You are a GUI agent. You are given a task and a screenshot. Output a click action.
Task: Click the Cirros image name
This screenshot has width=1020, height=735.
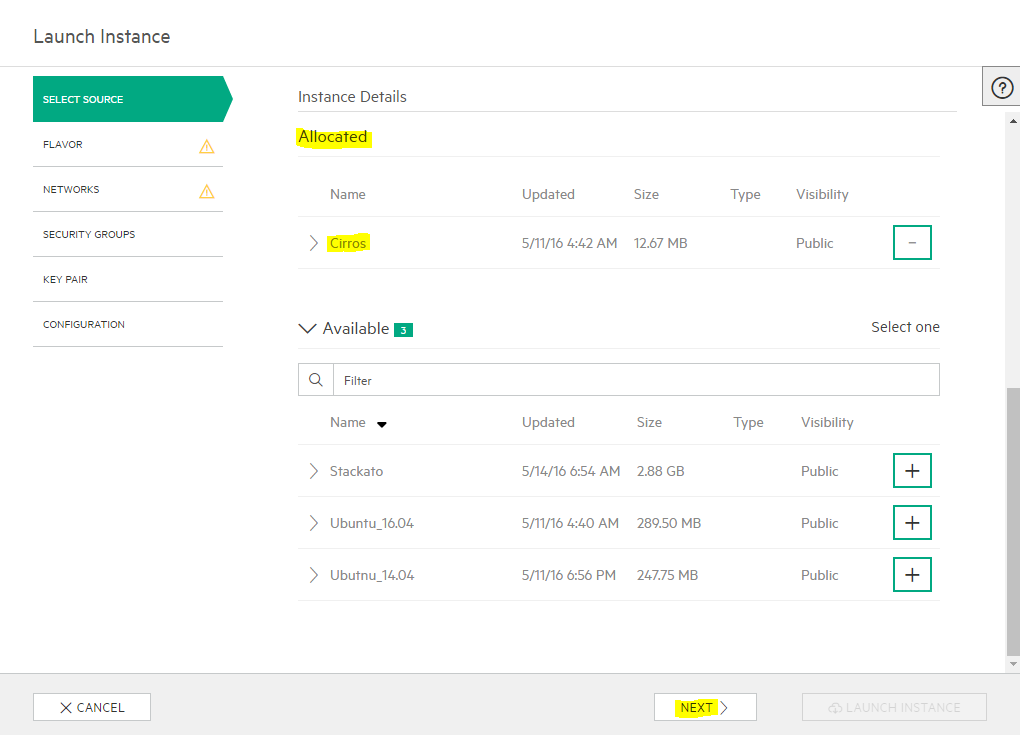tap(348, 243)
